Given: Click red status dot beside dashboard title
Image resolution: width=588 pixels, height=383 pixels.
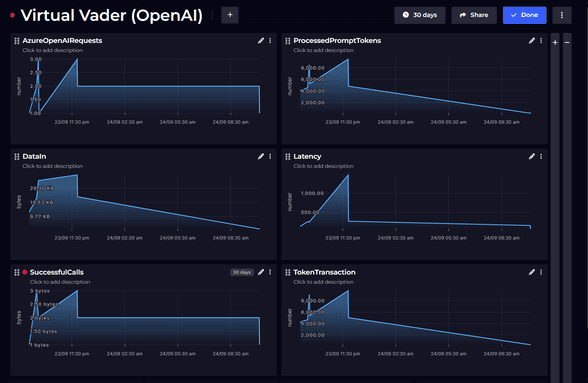Looking at the screenshot, I should coord(13,15).
